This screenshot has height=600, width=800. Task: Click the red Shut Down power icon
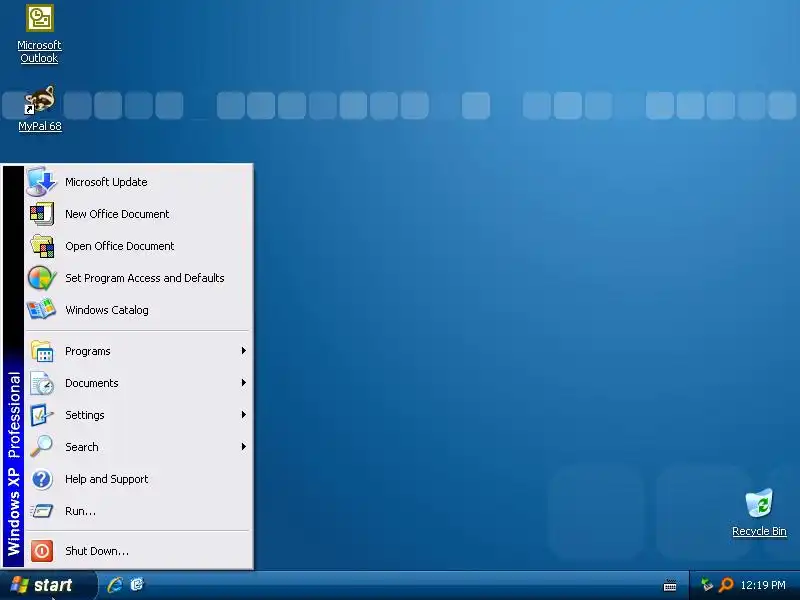pyautogui.click(x=42, y=551)
